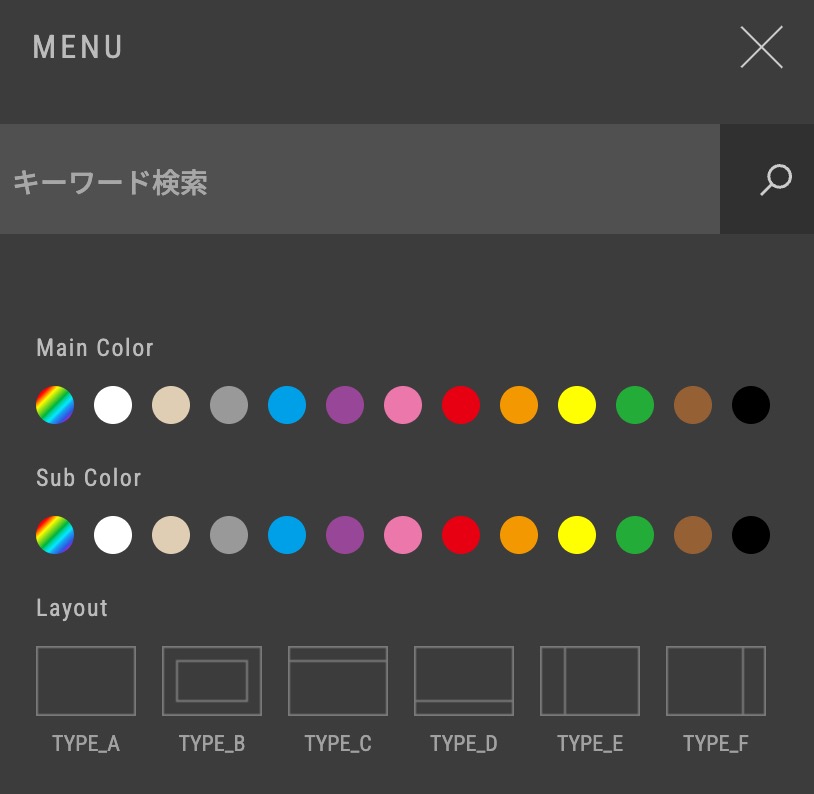The width and height of the screenshot is (814, 794).
Task: Select rainbow multicolor Main Color swatch
Action: pos(55,406)
